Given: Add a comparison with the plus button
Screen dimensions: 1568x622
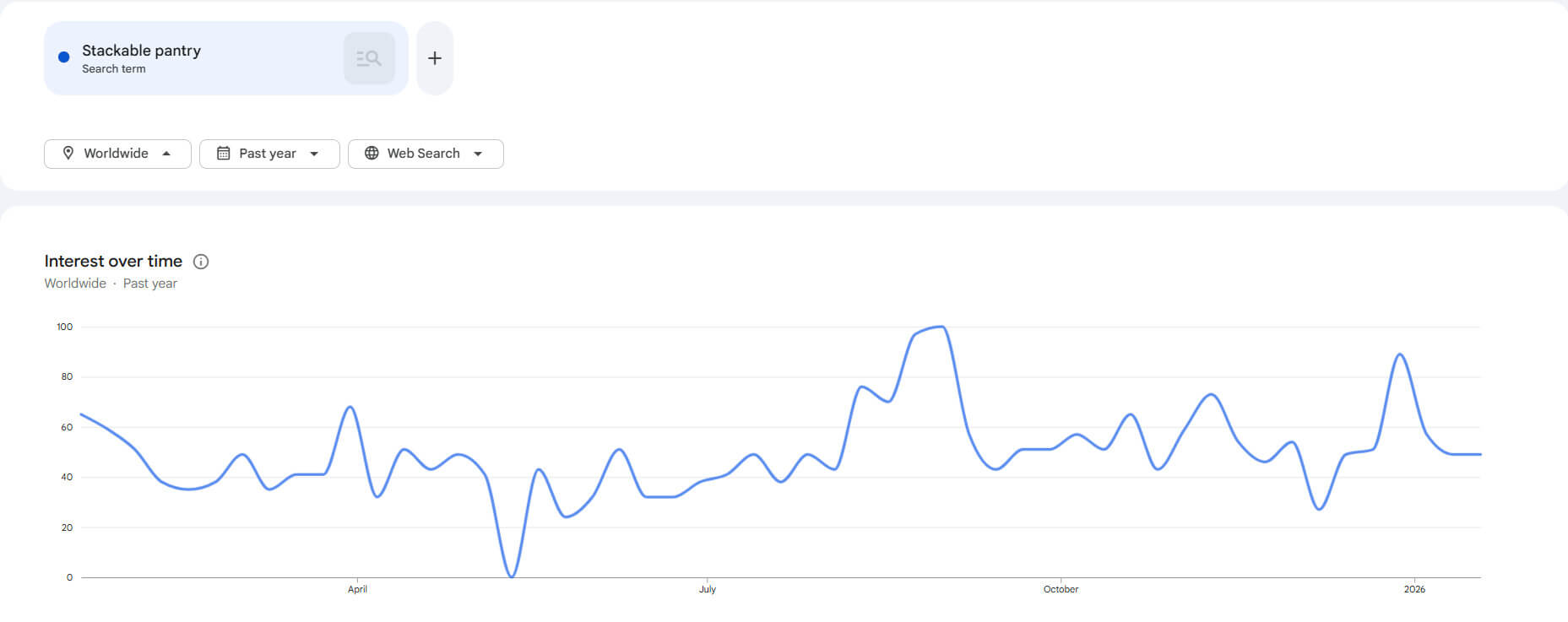Looking at the screenshot, I should point(435,58).
